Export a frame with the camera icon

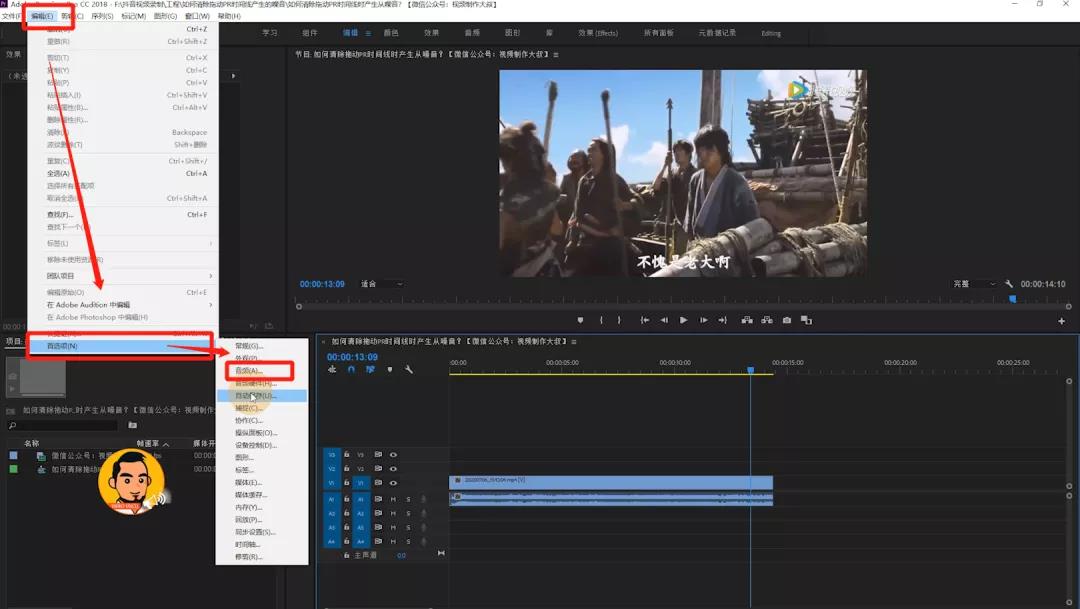[787, 320]
